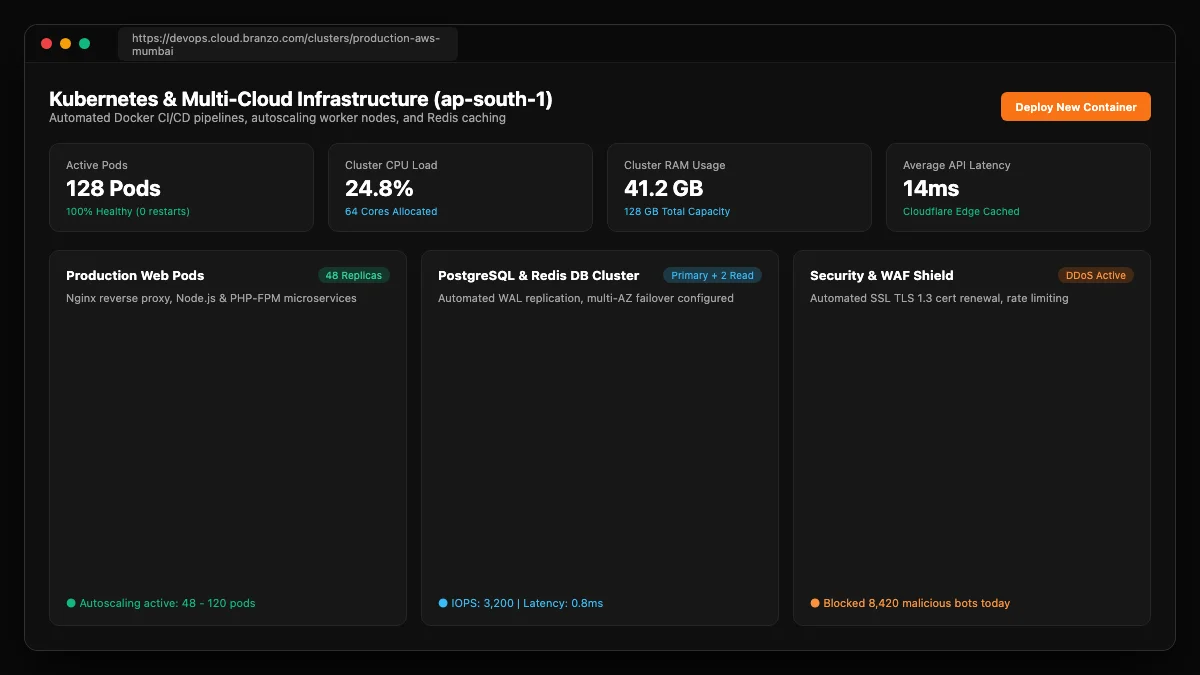Select the 48 Replicas badge
The width and height of the screenshot is (1200, 675).
354,275
